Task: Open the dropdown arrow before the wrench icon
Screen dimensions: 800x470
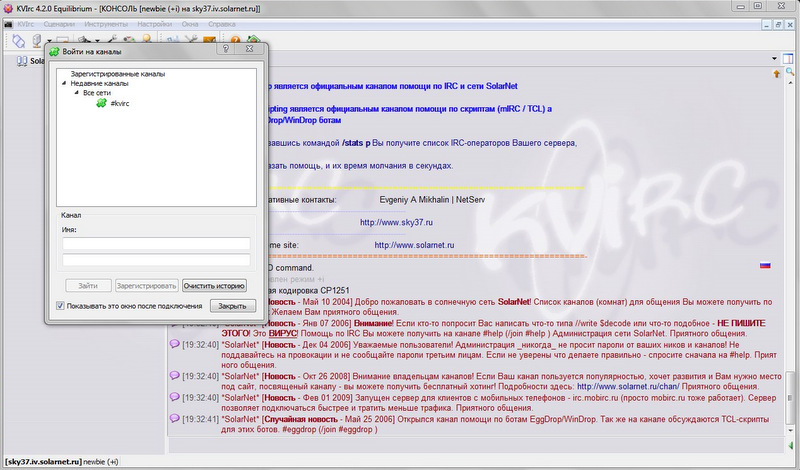Action: 97,40
